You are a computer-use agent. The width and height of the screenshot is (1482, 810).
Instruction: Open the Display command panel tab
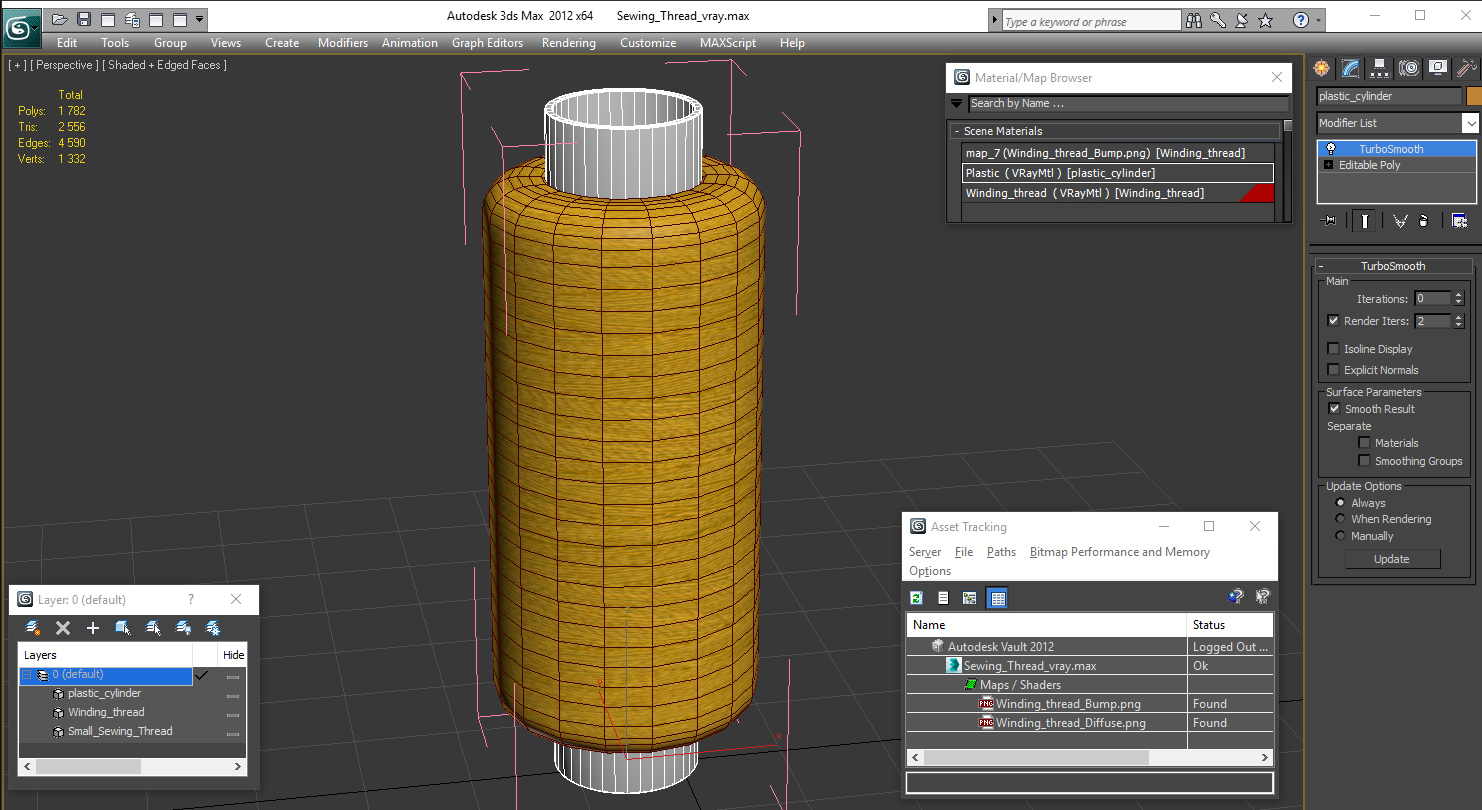click(1438, 68)
